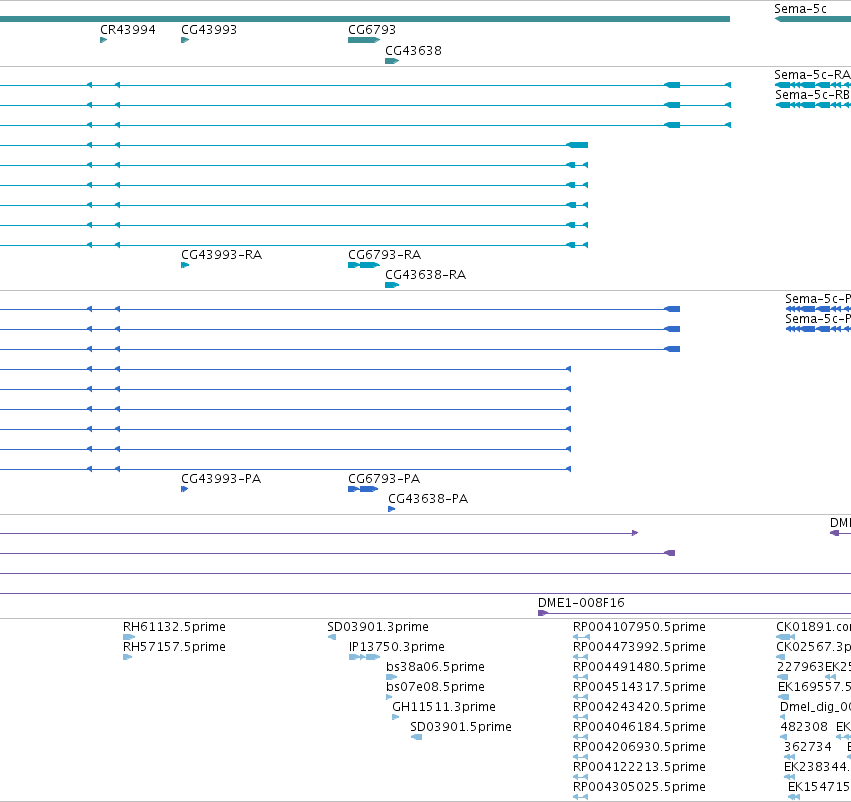Image resolution: width=851 pixels, height=802 pixels.
Task: Click the CG6793-PA blue exon glyph
Action: pos(363,489)
